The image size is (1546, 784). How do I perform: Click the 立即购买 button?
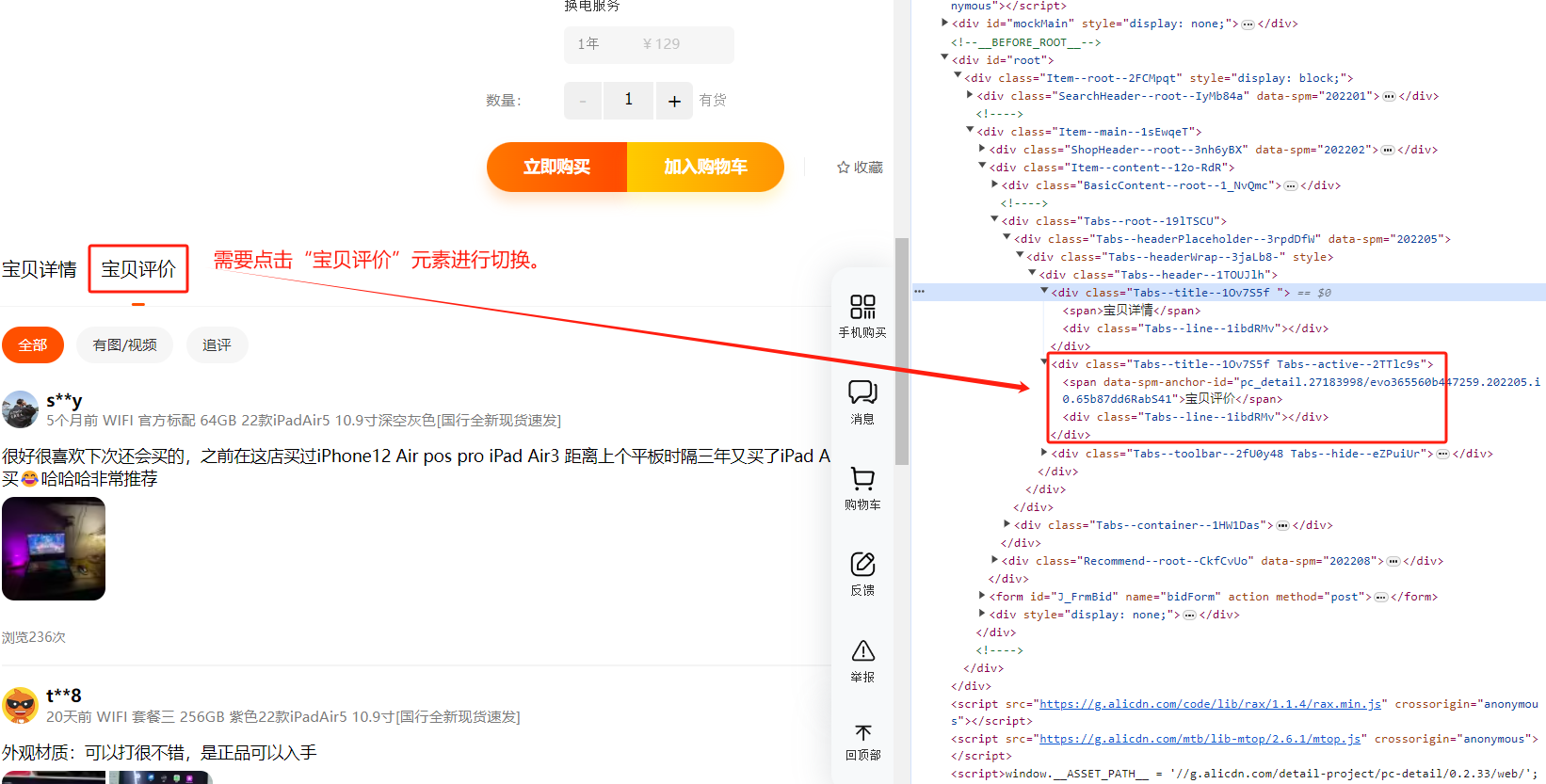556,168
